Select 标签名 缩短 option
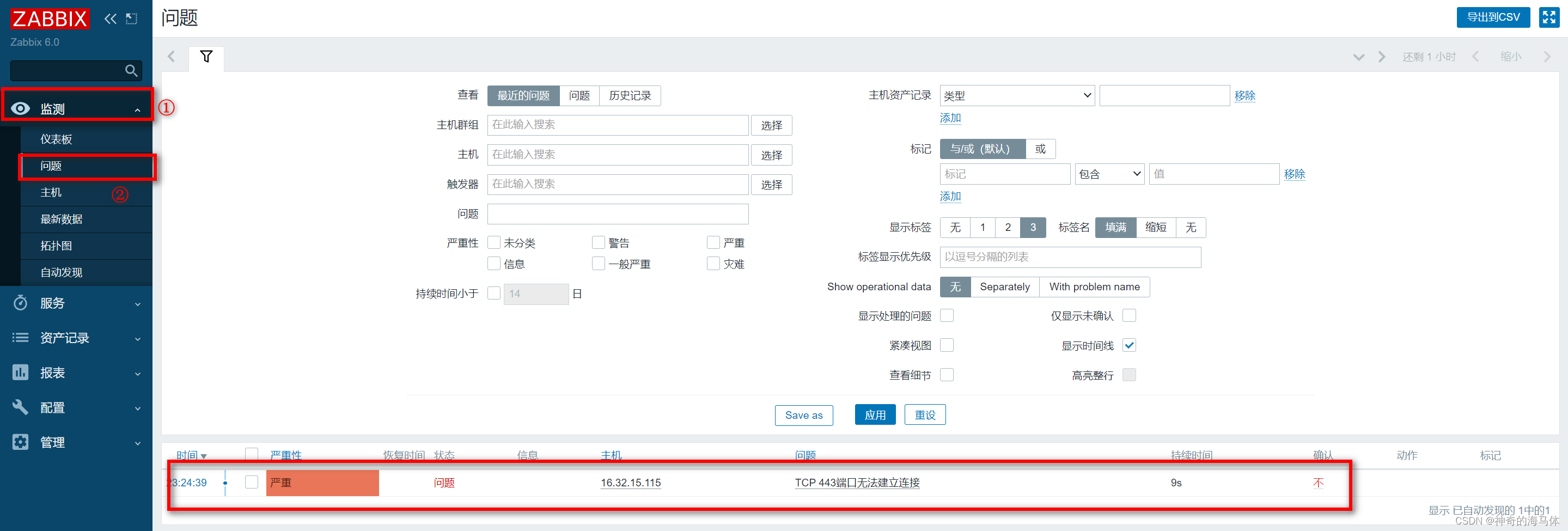Screen dimensions: 1568x531 click(1155, 227)
